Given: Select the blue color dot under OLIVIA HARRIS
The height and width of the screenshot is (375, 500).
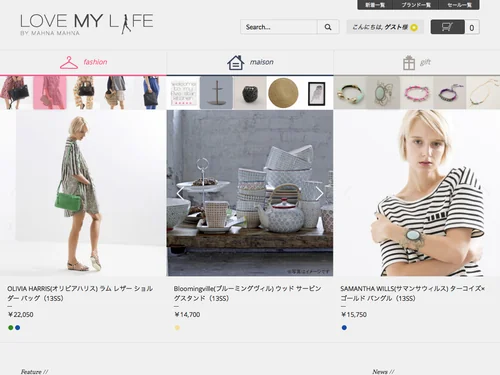Looking at the screenshot, I should [18, 328].
